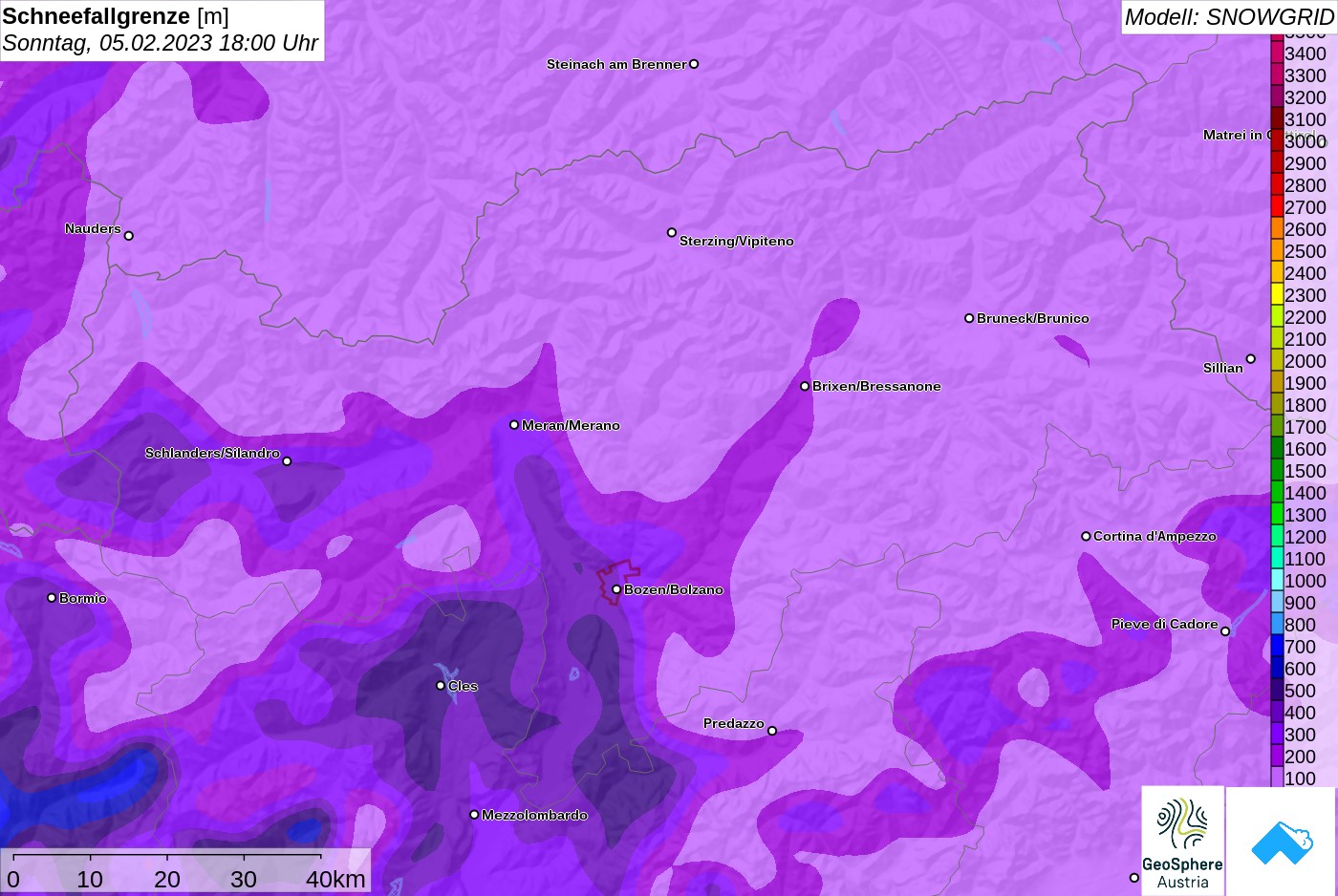Pick the legend swatch beside 700
Screen dimensions: 1338x896
1277,646
